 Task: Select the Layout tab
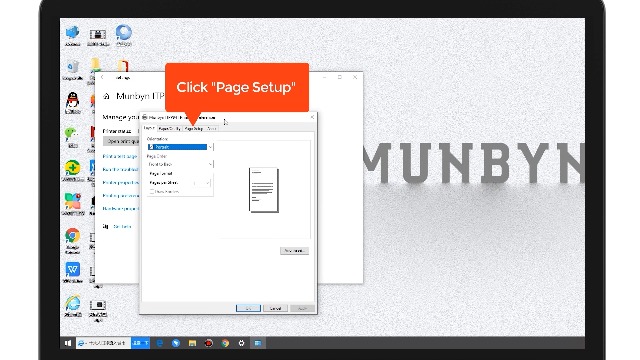click(x=149, y=128)
